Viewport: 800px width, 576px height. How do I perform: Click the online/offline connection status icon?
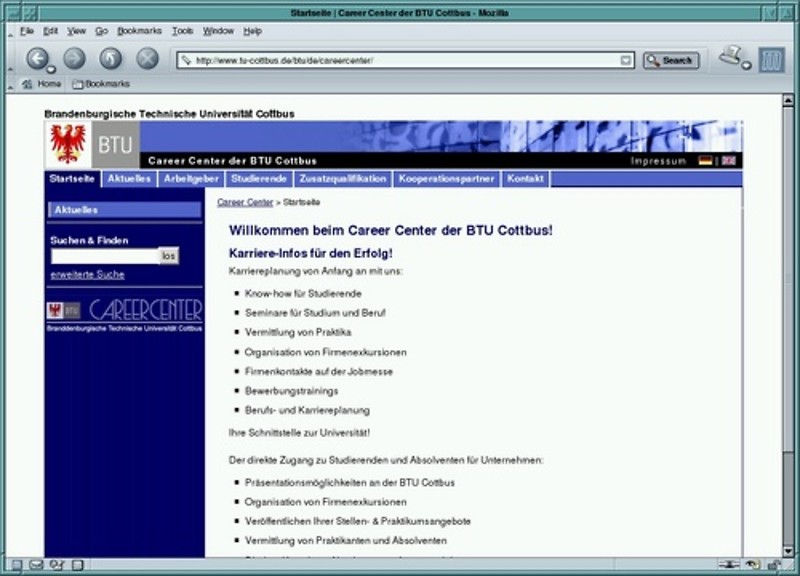point(729,564)
